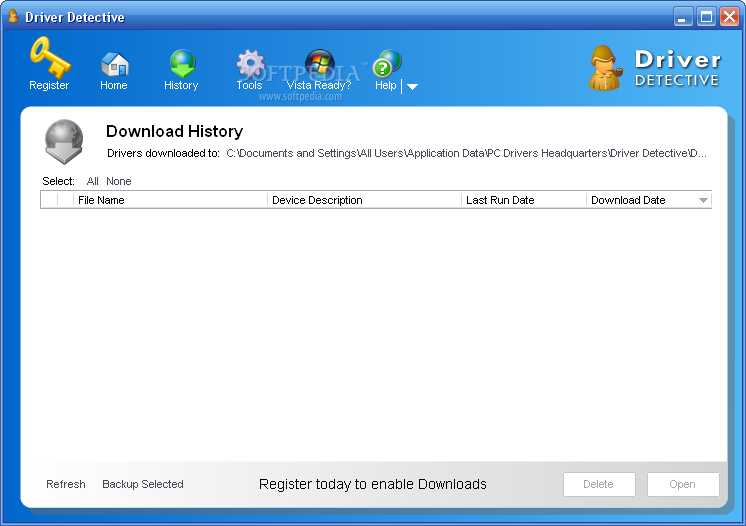Sort by Device Description column header
This screenshot has height=526, width=746.
pyautogui.click(x=364, y=200)
